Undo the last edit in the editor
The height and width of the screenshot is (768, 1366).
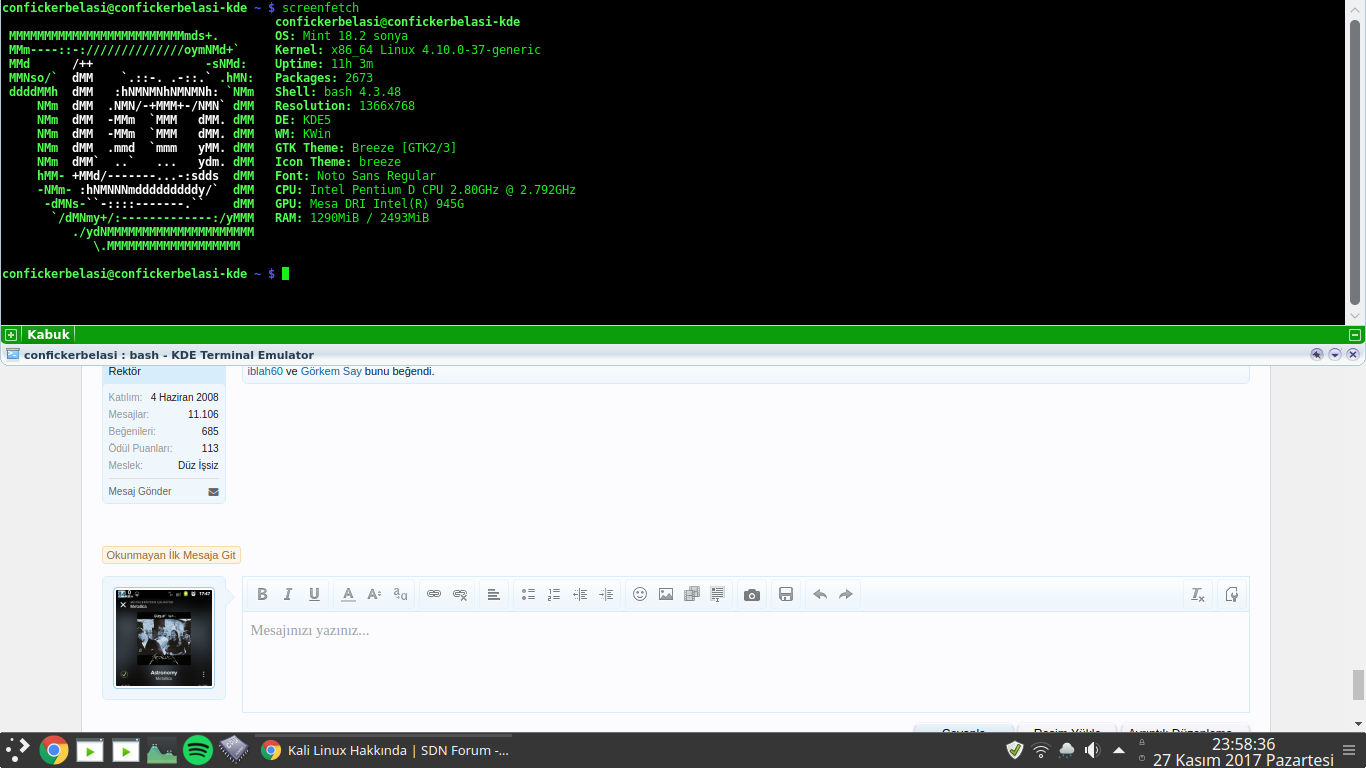820,594
